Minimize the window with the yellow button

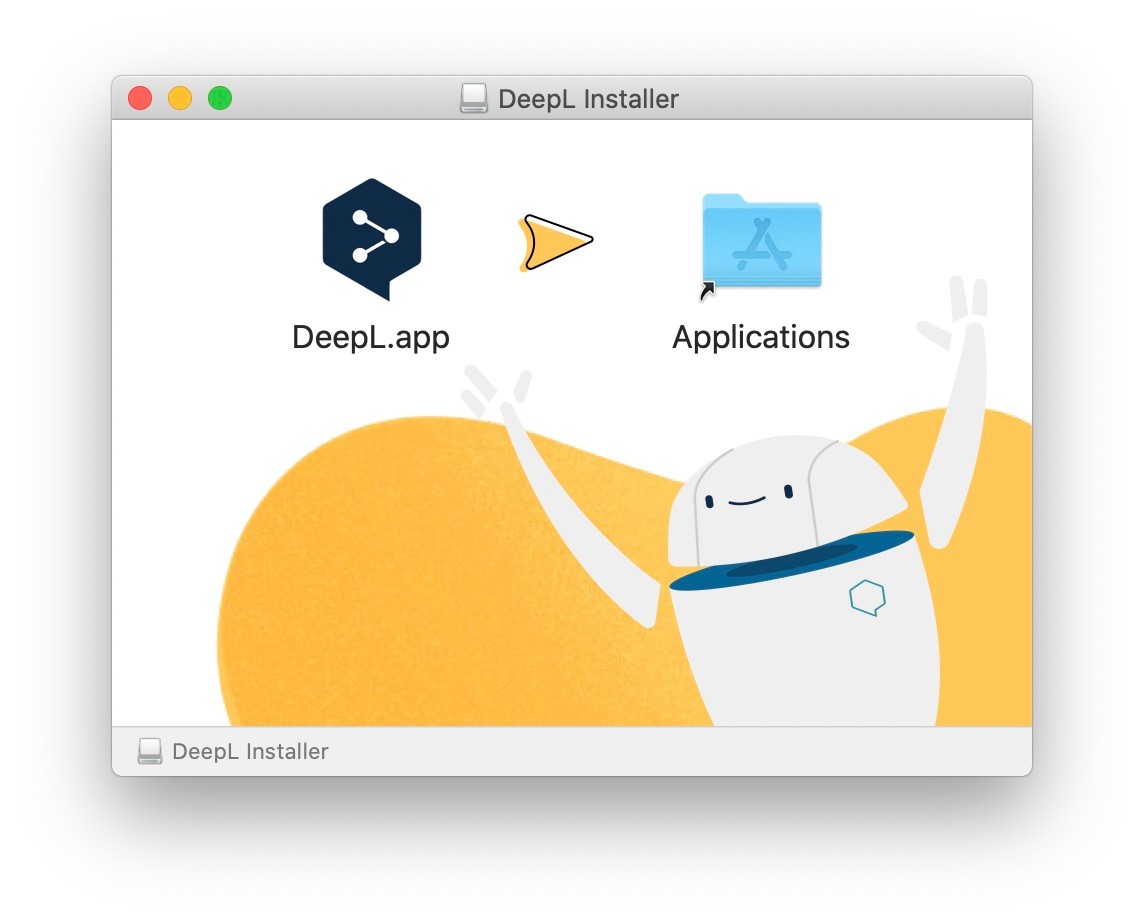pos(180,98)
